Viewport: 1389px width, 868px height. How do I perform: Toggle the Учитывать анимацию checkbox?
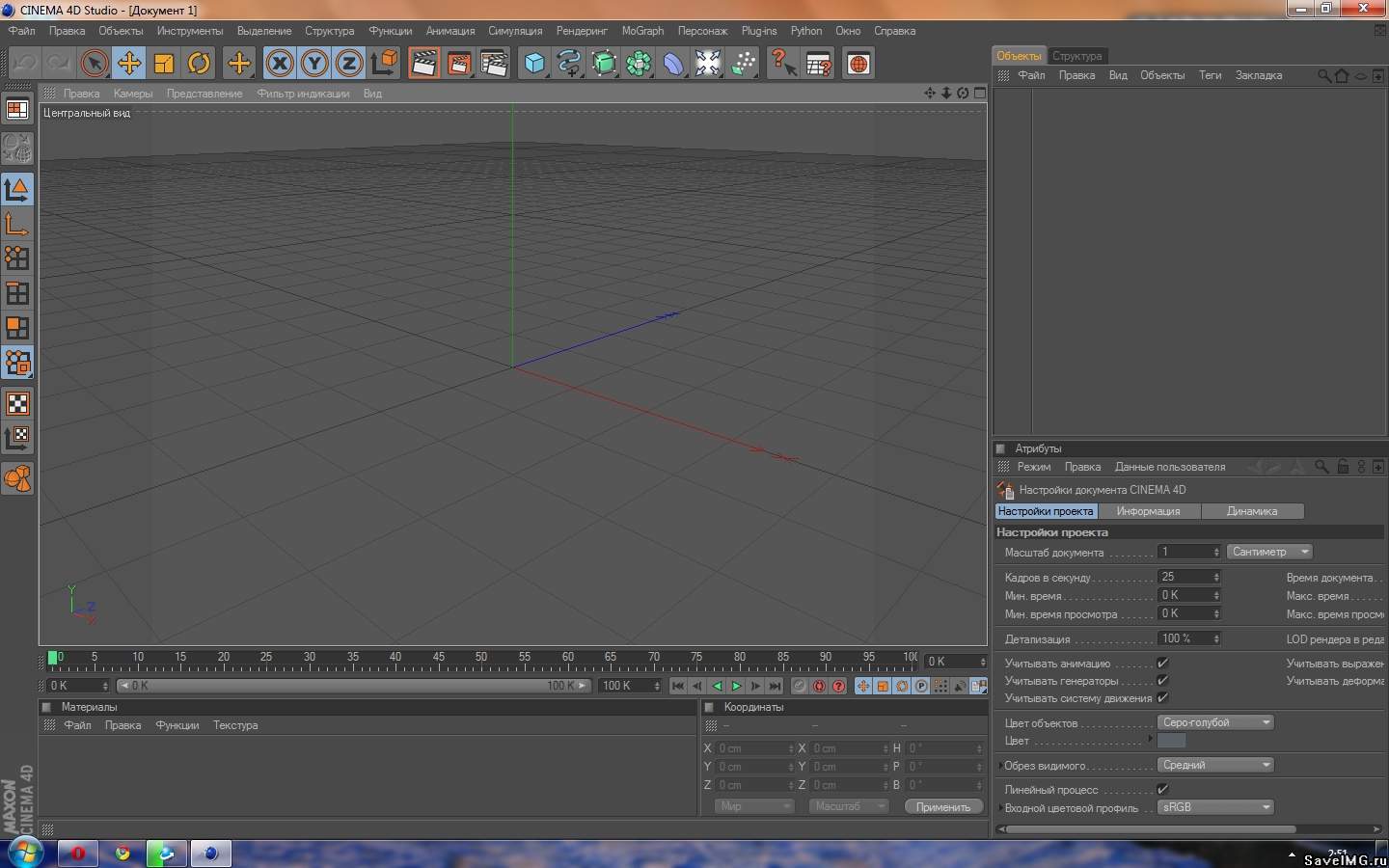(x=1162, y=663)
